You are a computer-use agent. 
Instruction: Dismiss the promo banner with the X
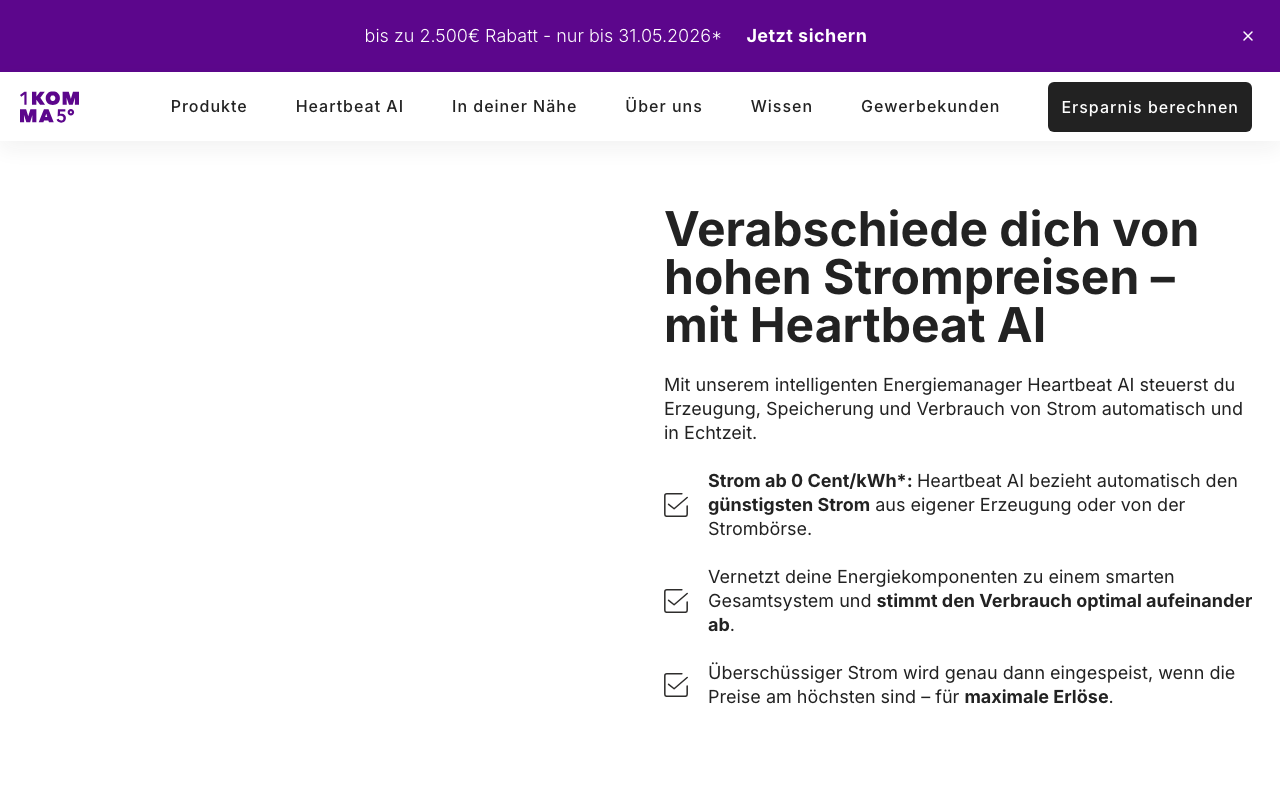1248,36
